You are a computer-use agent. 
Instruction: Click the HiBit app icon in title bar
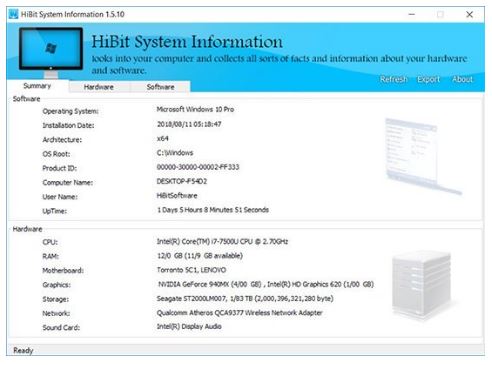(14, 14)
